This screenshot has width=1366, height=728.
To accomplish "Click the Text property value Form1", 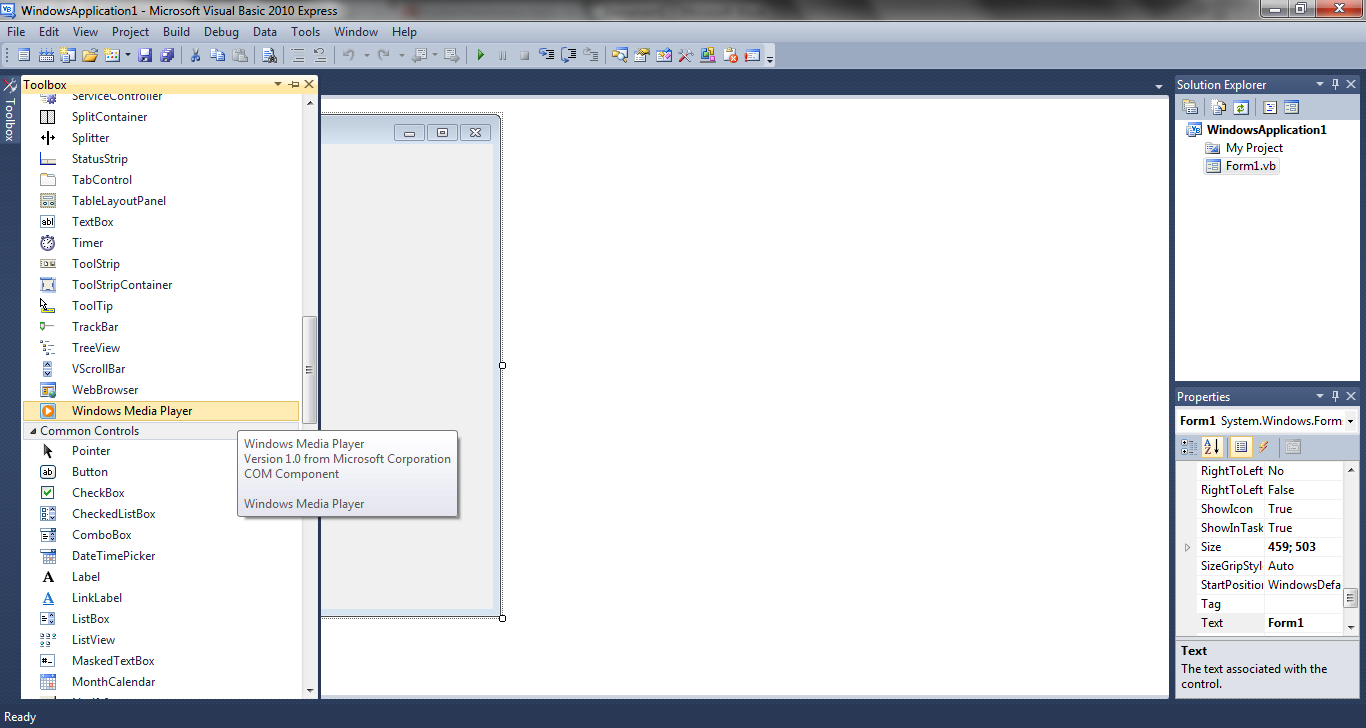I will [x=1304, y=623].
